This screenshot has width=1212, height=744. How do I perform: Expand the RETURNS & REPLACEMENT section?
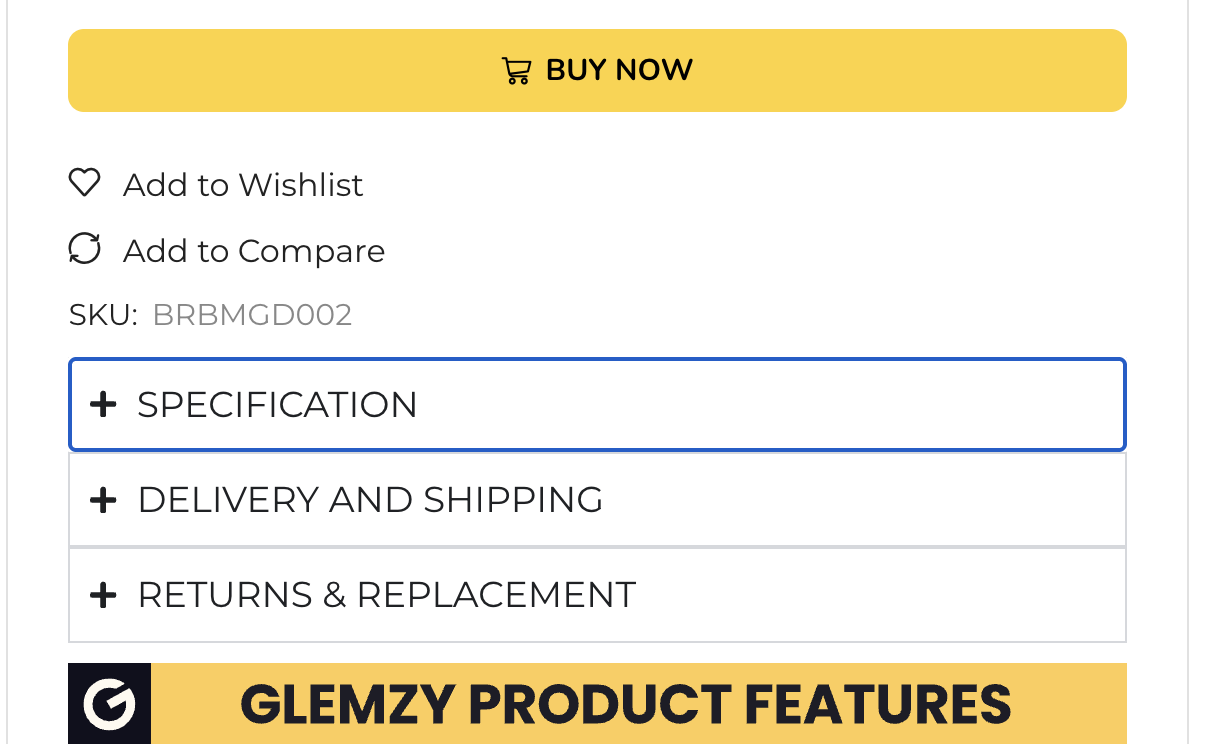597,595
